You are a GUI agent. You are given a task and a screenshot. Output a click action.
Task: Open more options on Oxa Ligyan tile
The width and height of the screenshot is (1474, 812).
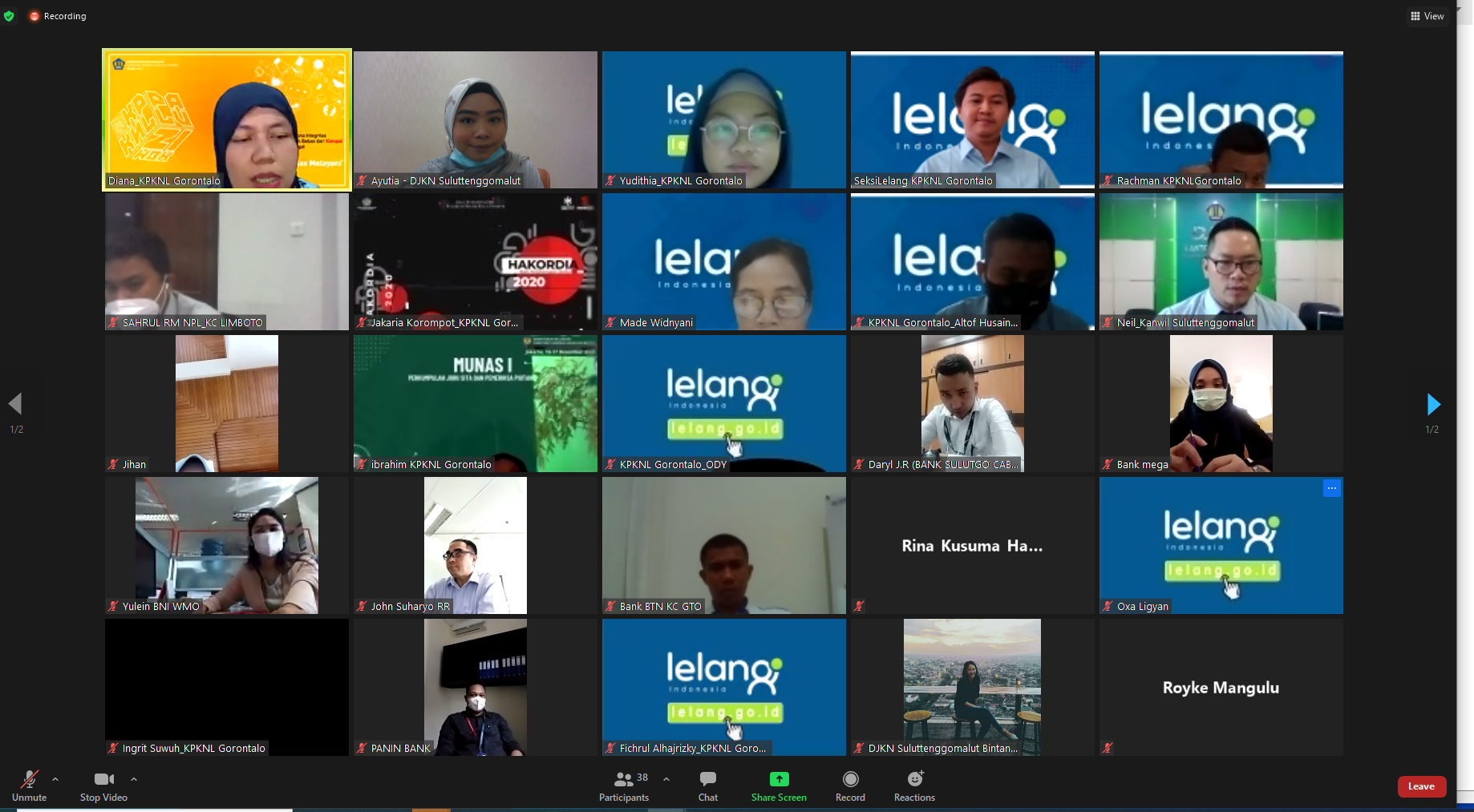click(1331, 488)
